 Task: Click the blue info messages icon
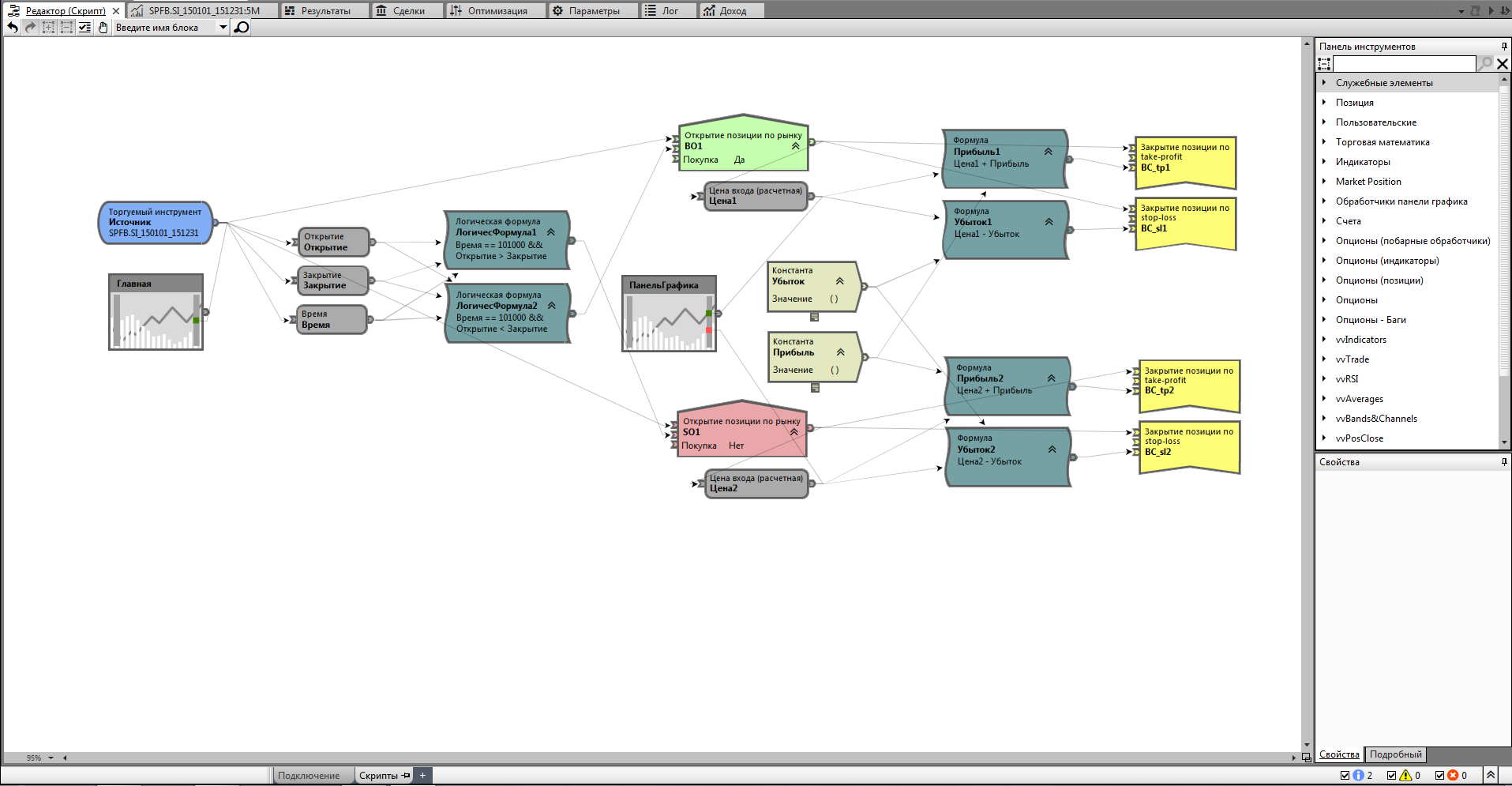coord(1358,776)
